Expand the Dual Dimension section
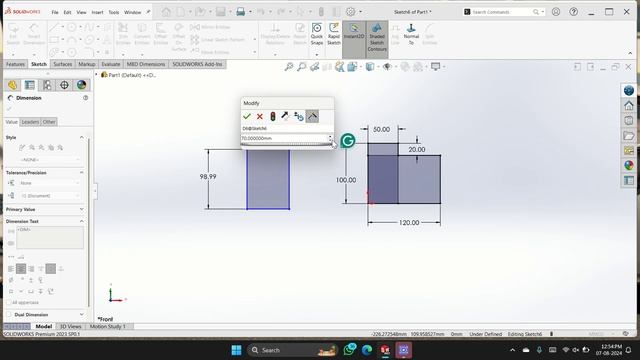 point(82,315)
